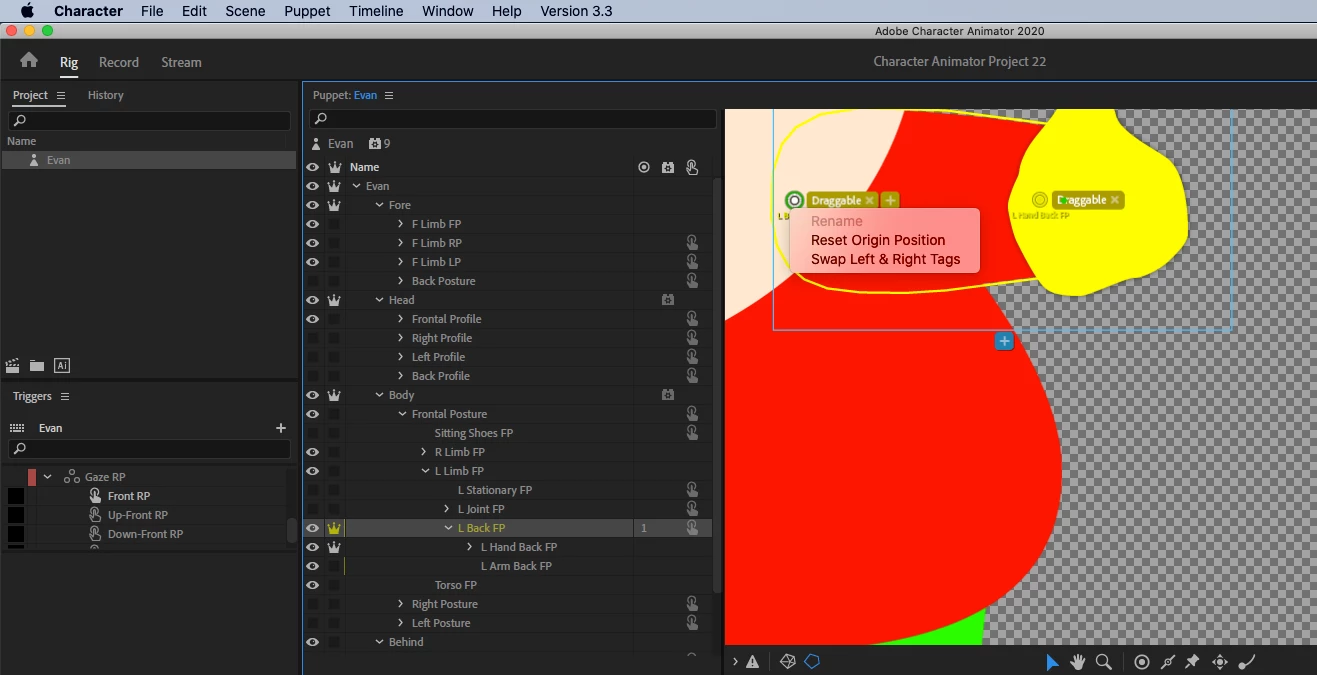Select the Handle tool in scene toolbar
The image size is (1317, 675).
tap(1142, 661)
